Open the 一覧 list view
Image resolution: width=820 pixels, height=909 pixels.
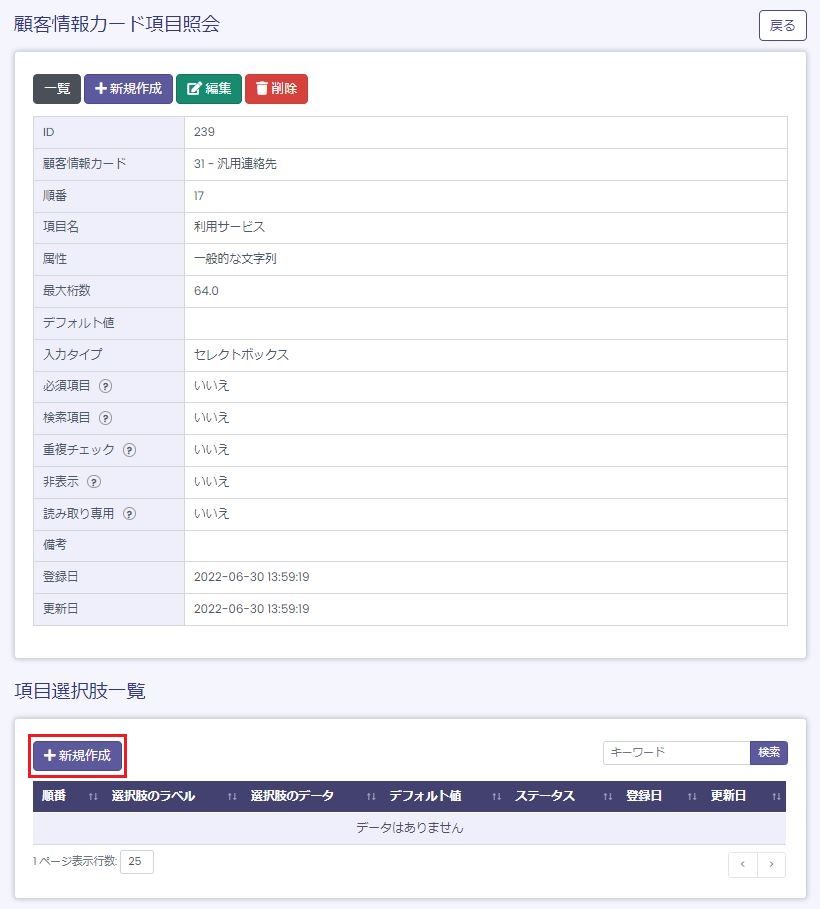tap(57, 89)
